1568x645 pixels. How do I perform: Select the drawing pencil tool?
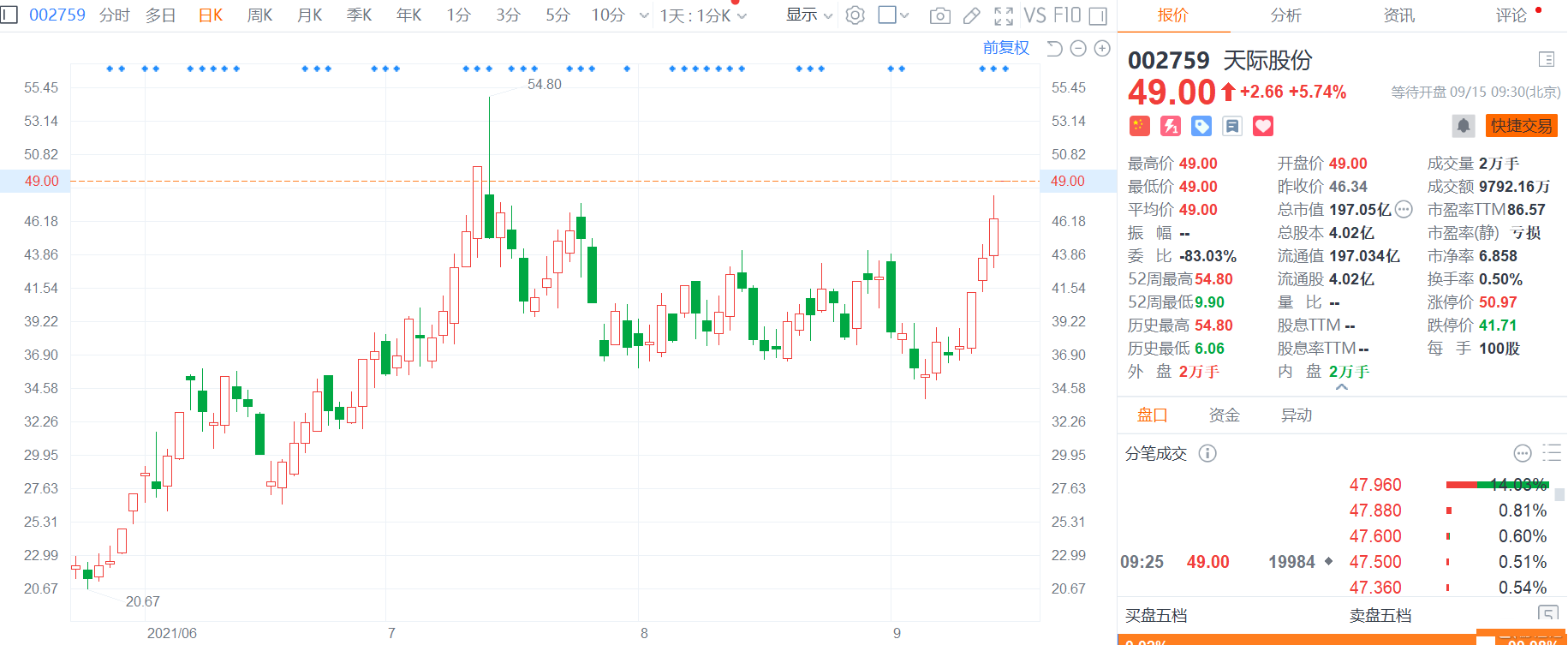971,15
